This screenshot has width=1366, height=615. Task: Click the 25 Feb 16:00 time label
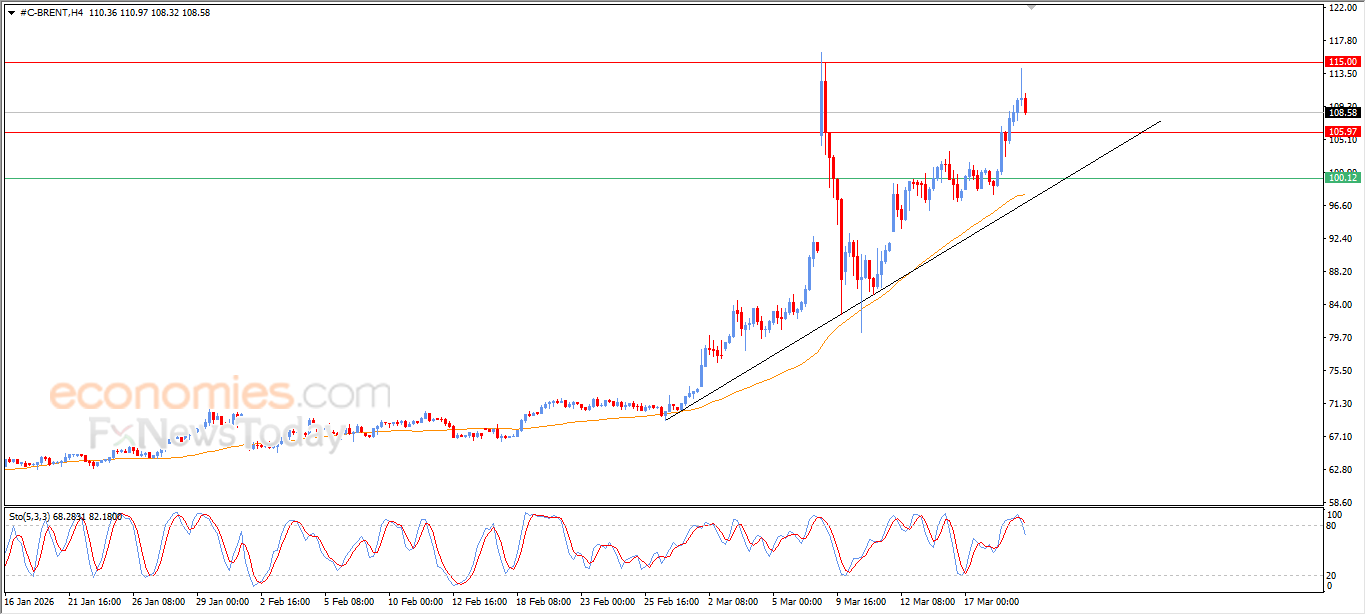(670, 602)
